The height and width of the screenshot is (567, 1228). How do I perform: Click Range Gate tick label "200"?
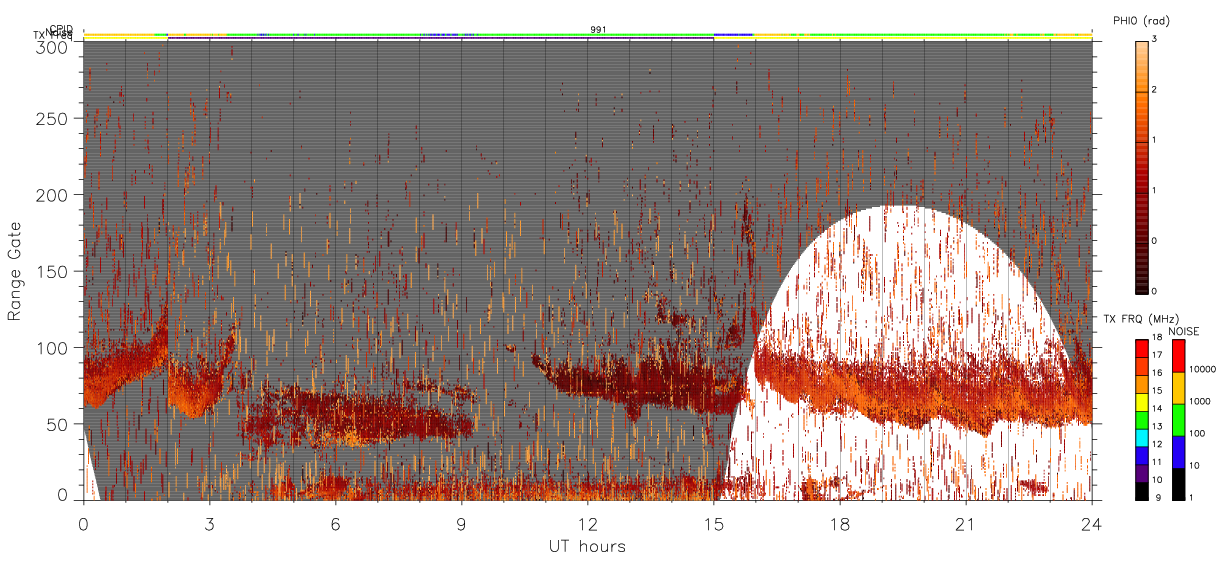coord(54,195)
